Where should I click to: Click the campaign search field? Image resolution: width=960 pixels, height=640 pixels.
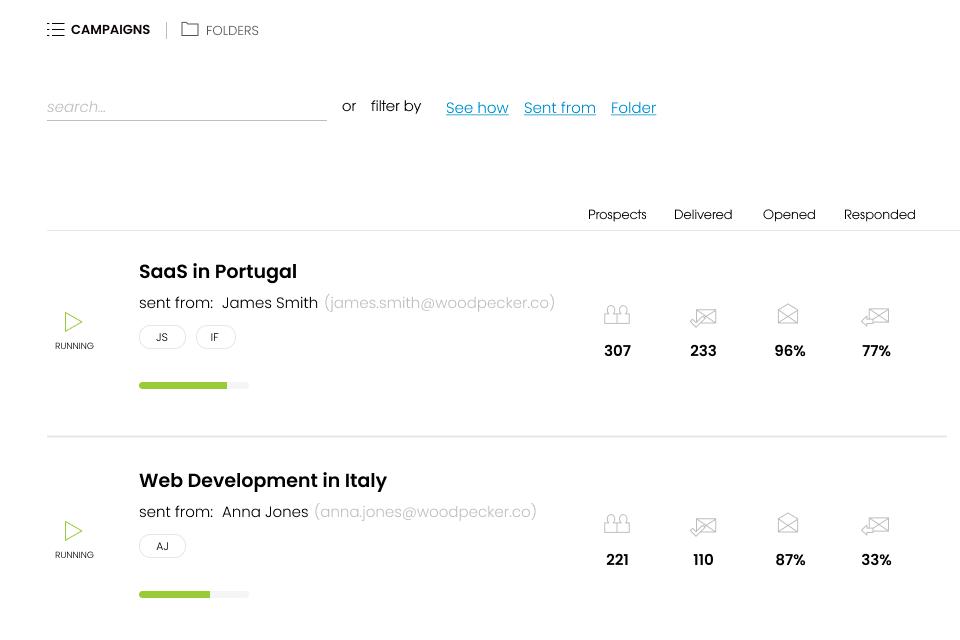point(186,107)
